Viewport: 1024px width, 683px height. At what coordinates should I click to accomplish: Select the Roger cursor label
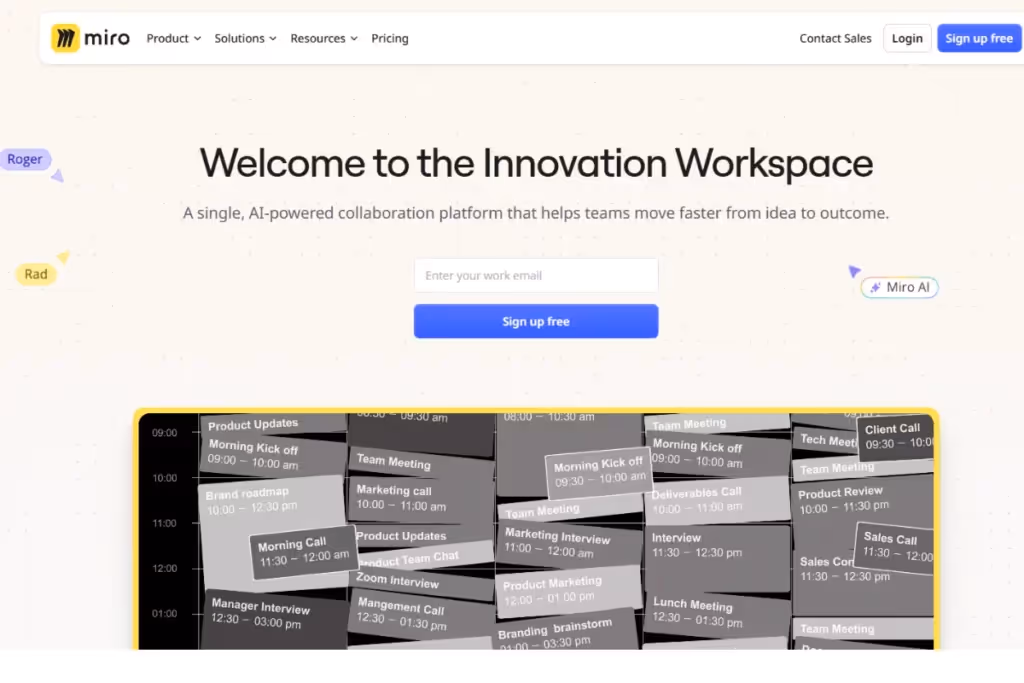coord(25,159)
